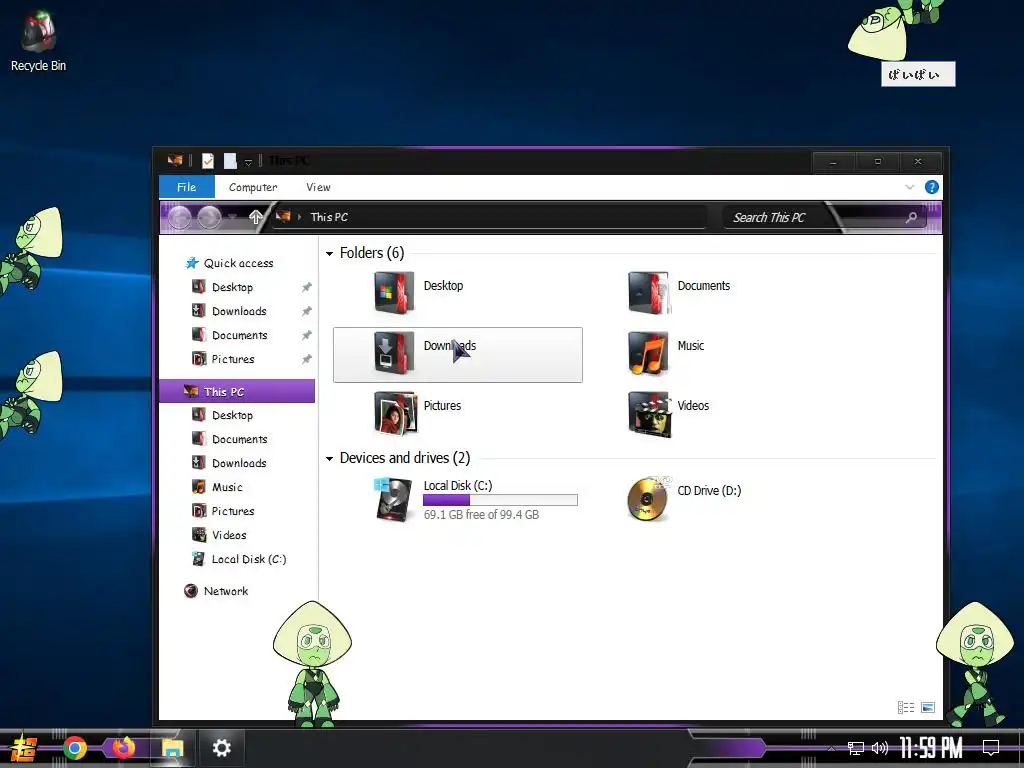This screenshot has height=768, width=1024.
Task: Select the Downloads folder in Folders section
Action: pos(457,355)
